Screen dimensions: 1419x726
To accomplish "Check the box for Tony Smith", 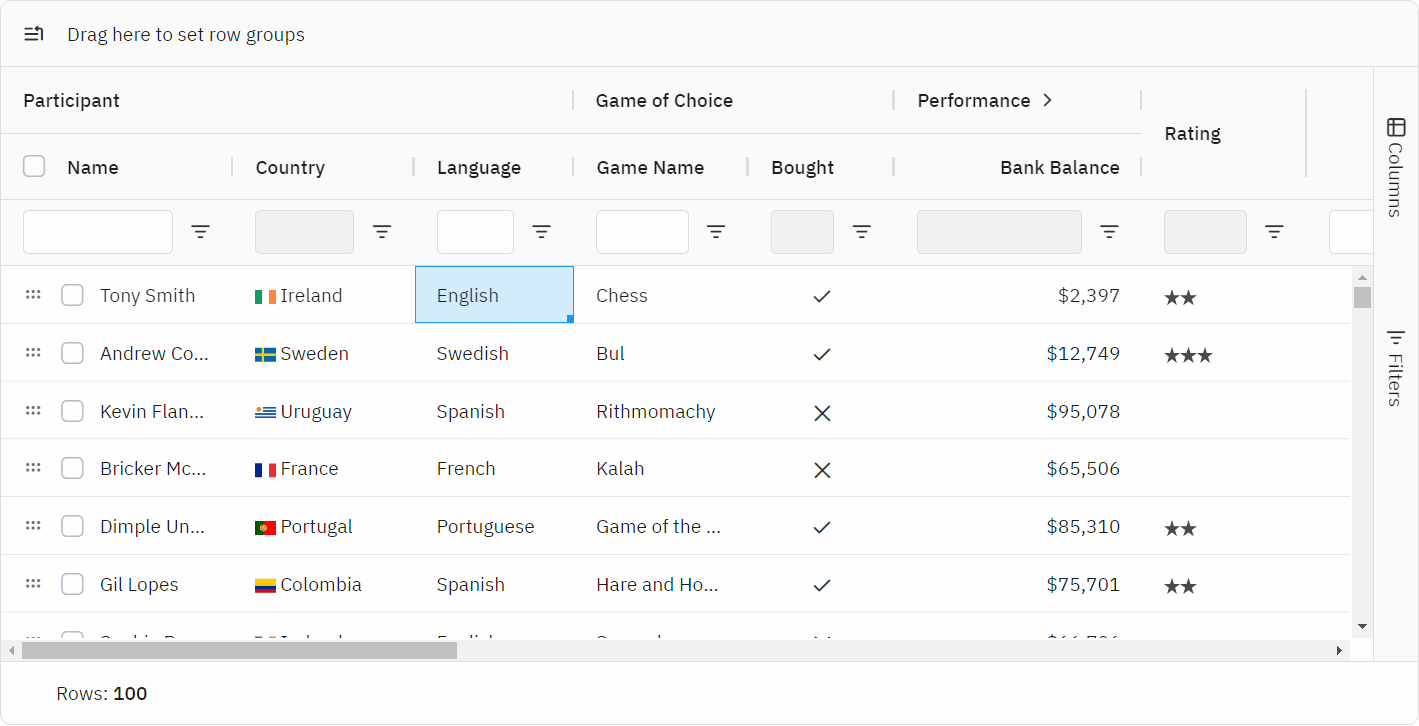I will click(x=72, y=295).
